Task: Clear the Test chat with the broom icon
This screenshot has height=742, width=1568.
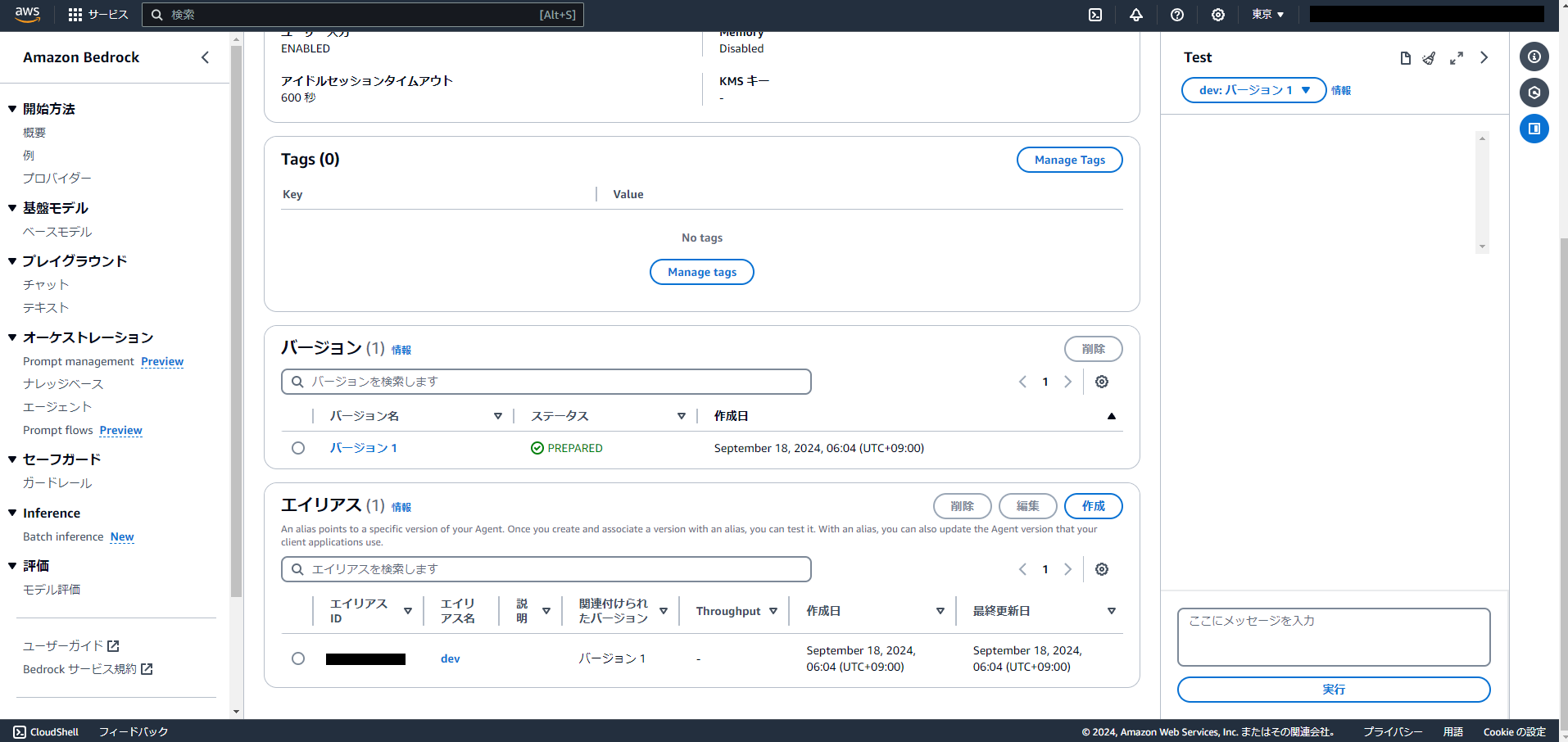Action: click(x=1430, y=58)
